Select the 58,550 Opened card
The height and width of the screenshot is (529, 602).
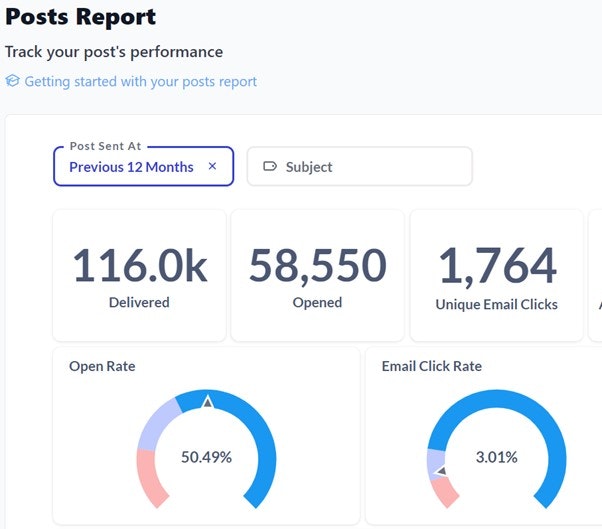click(x=318, y=275)
